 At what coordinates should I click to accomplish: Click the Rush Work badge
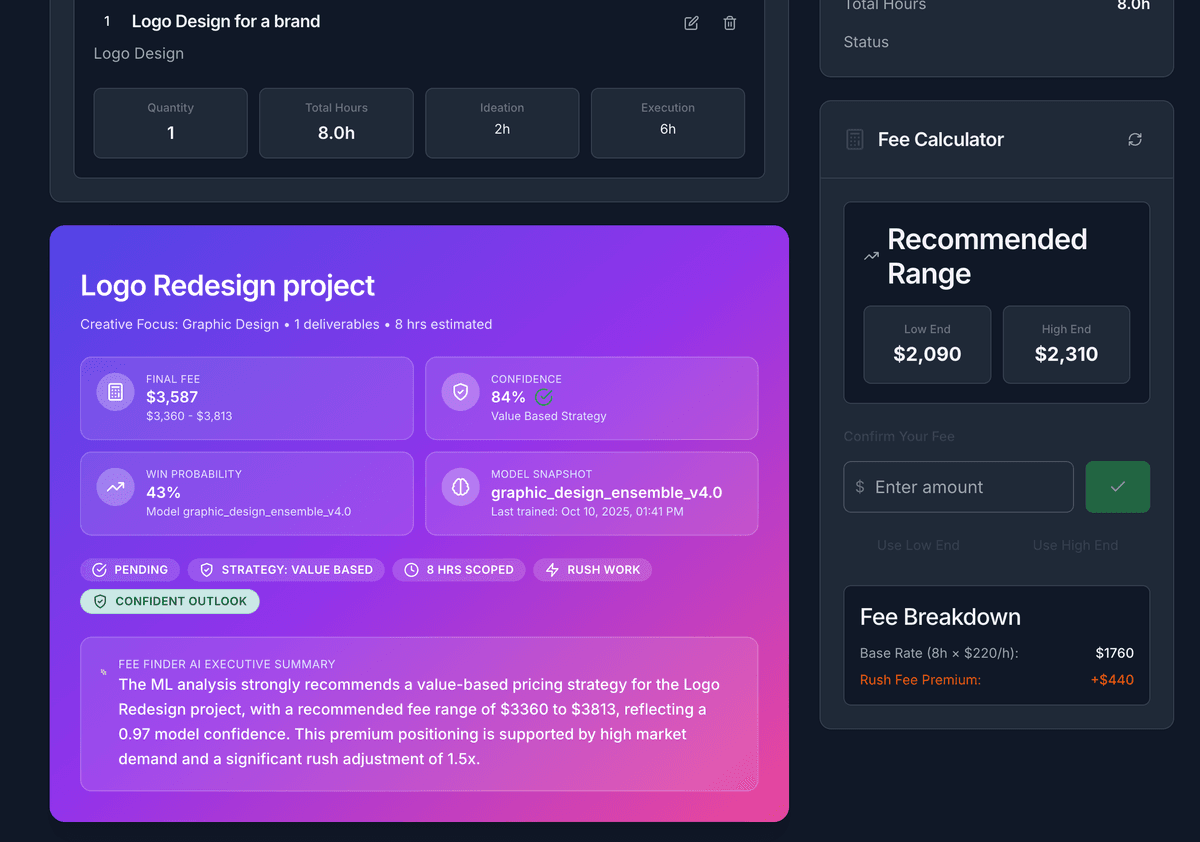(592, 570)
